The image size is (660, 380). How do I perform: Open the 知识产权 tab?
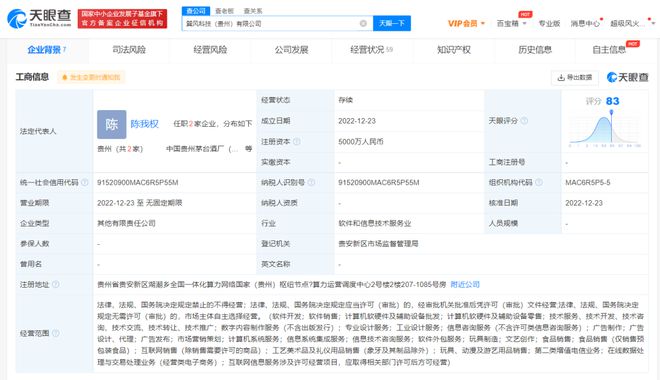click(454, 50)
